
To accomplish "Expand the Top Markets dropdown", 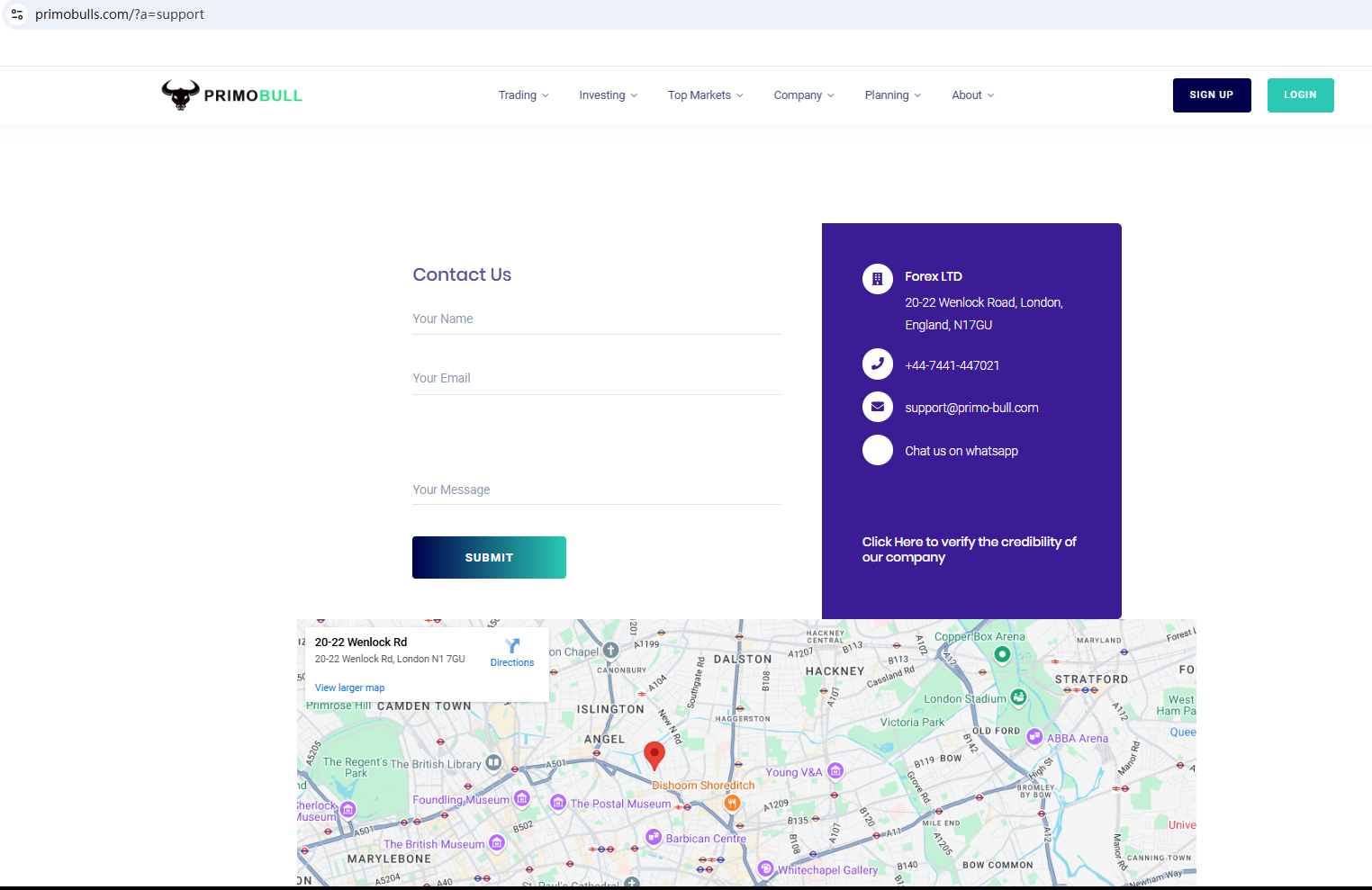I will click(705, 95).
